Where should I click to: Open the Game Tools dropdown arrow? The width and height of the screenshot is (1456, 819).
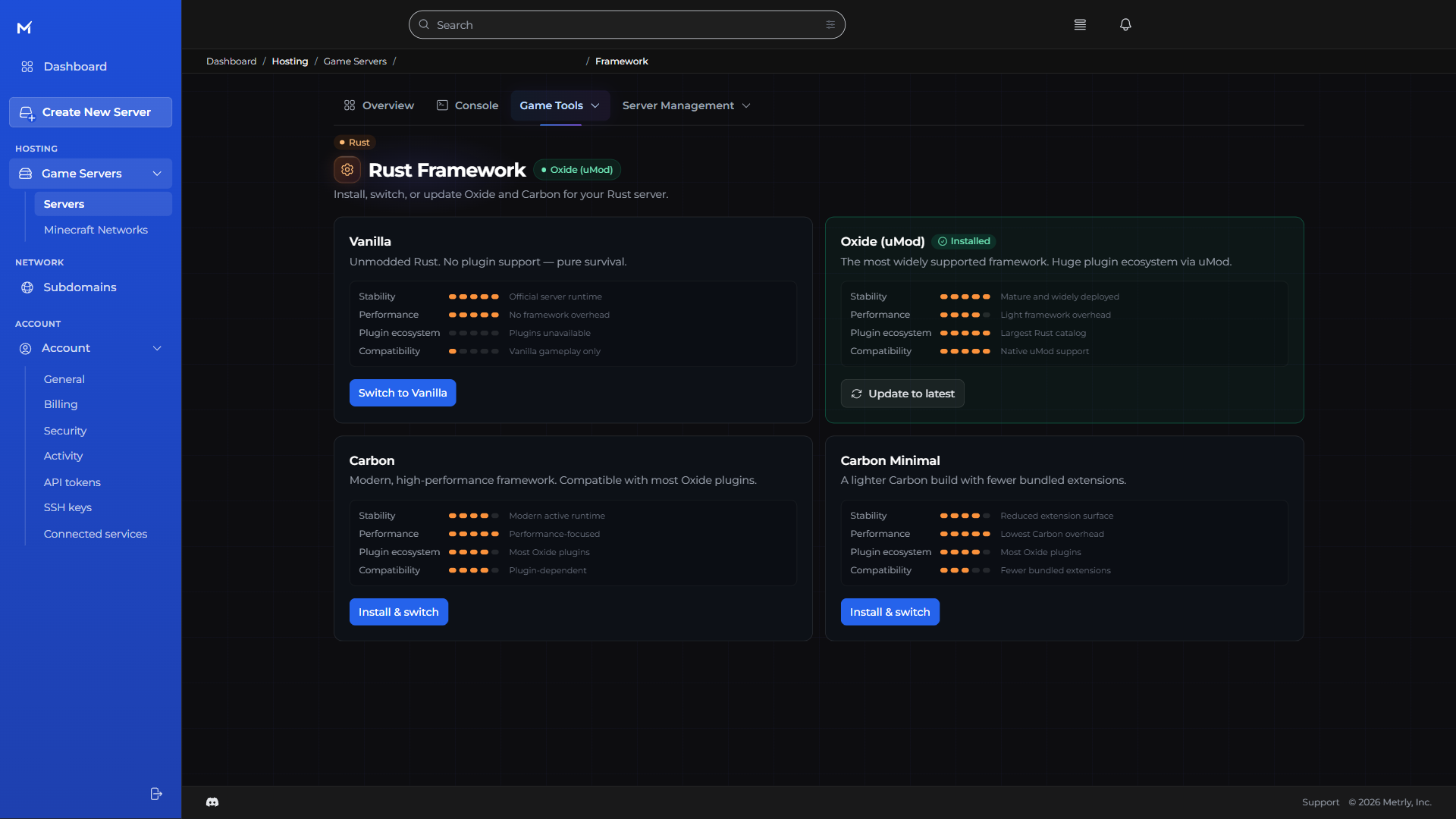595,105
